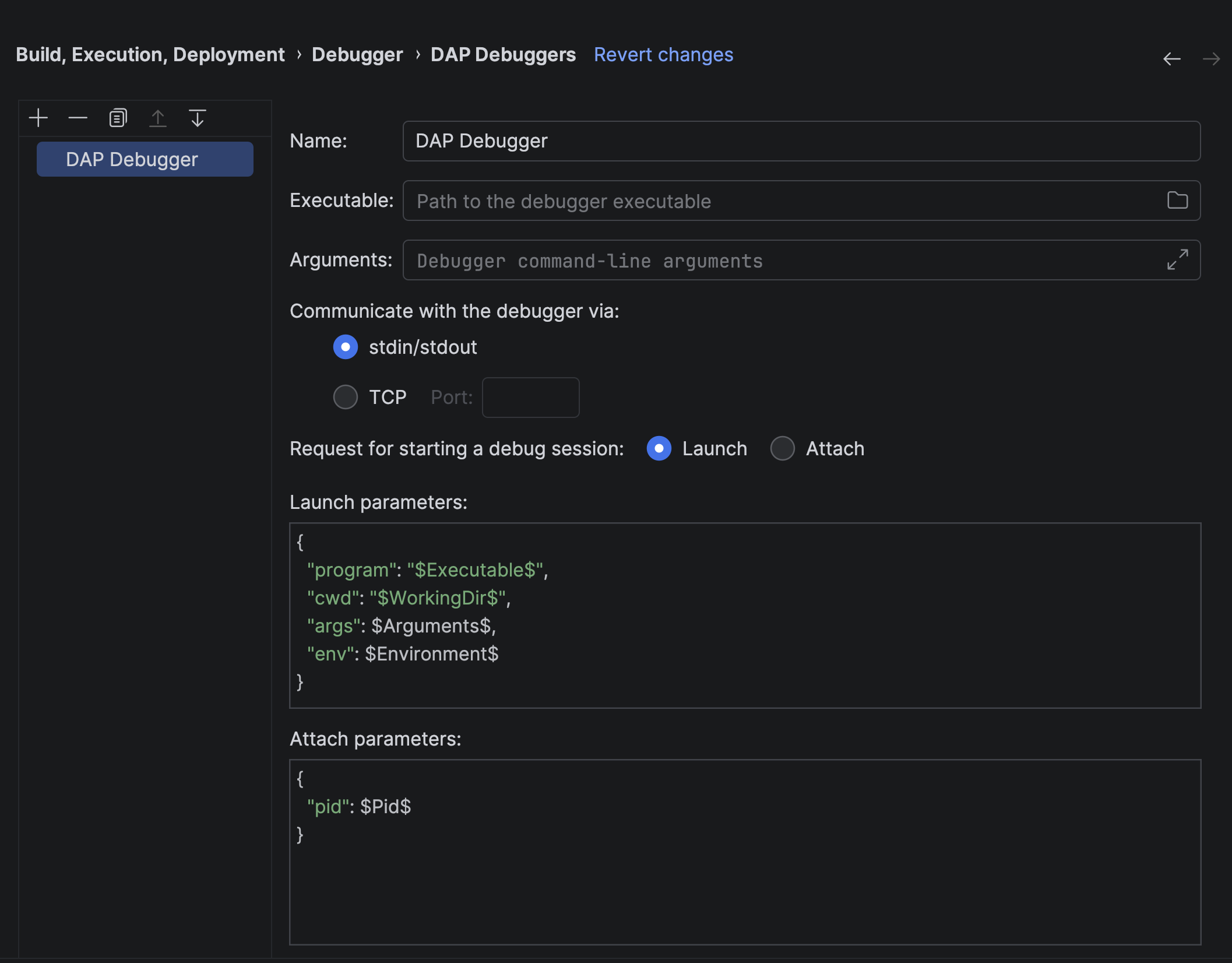Navigate forward with right arrow
This screenshot has width=1232, height=963.
point(1212,59)
